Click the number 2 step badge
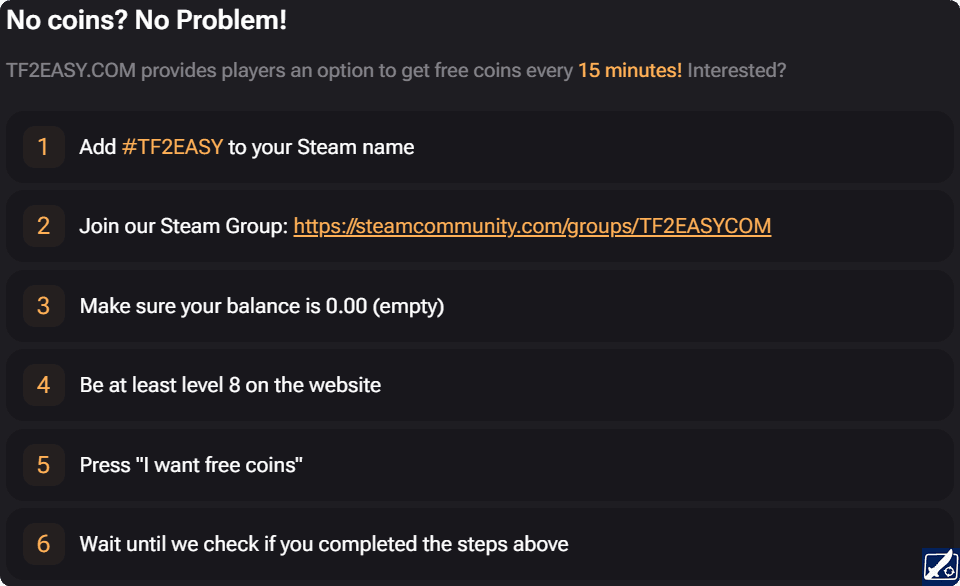 click(43, 226)
